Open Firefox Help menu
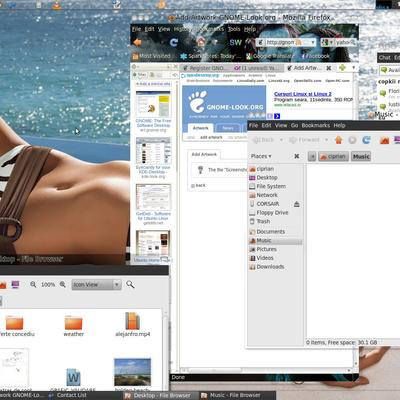This screenshot has width=400, height=400. [x=250, y=29]
